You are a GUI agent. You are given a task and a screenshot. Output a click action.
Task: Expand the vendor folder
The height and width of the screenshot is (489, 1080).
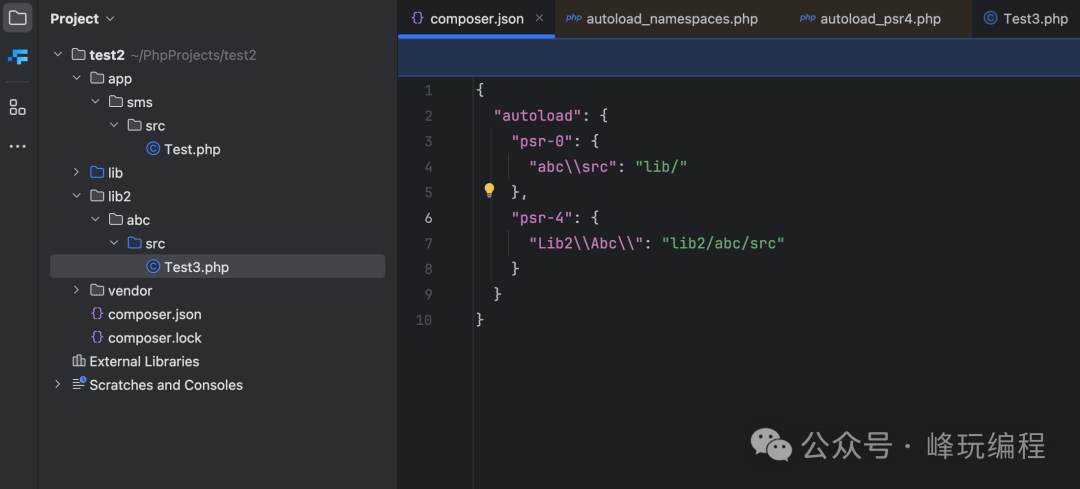point(77,290)
